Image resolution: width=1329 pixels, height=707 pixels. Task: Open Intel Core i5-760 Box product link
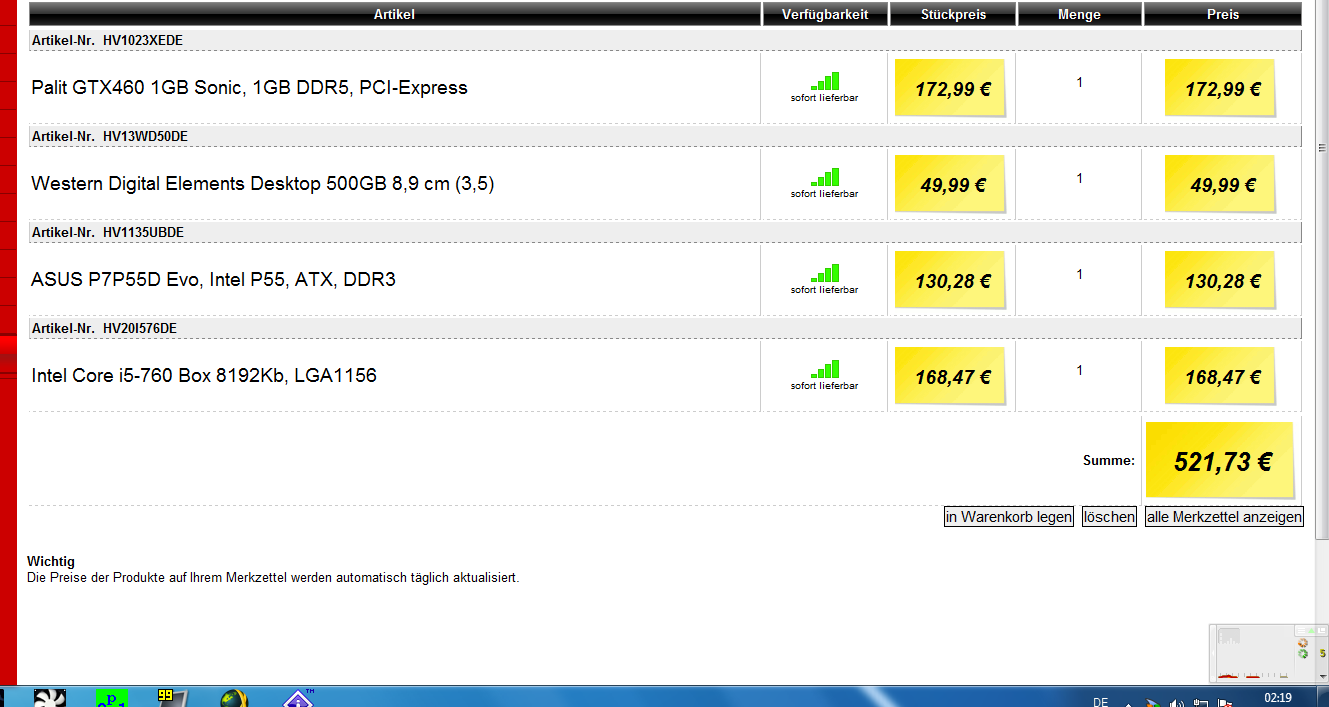(204, 376)
